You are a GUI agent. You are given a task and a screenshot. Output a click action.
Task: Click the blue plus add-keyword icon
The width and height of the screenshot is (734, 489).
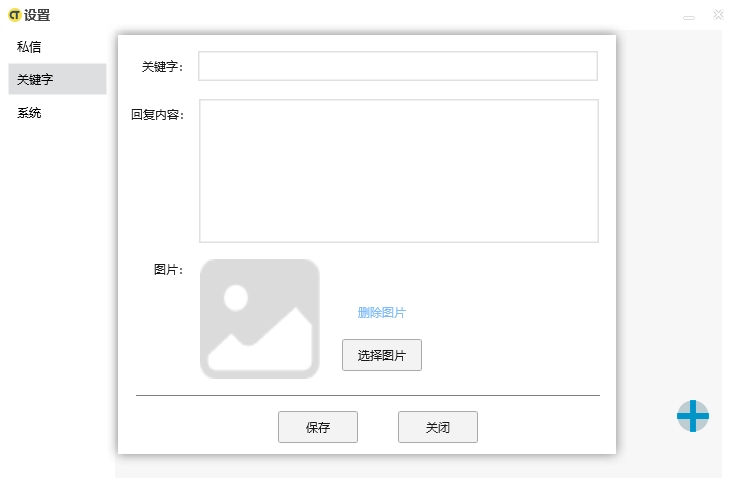click(x=693, y=416)
